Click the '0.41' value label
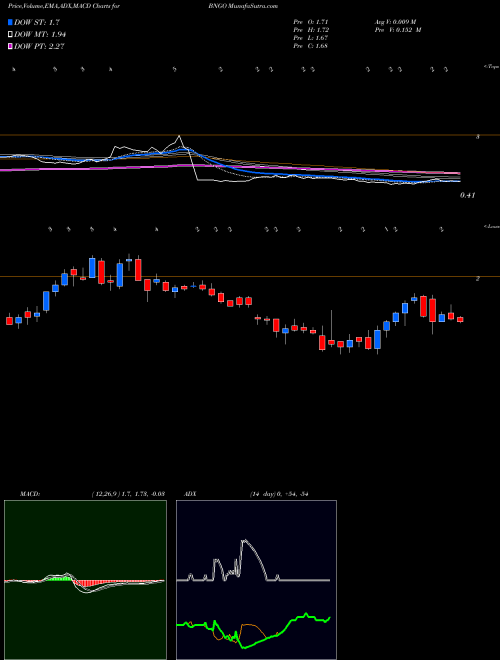 [467, 195]
